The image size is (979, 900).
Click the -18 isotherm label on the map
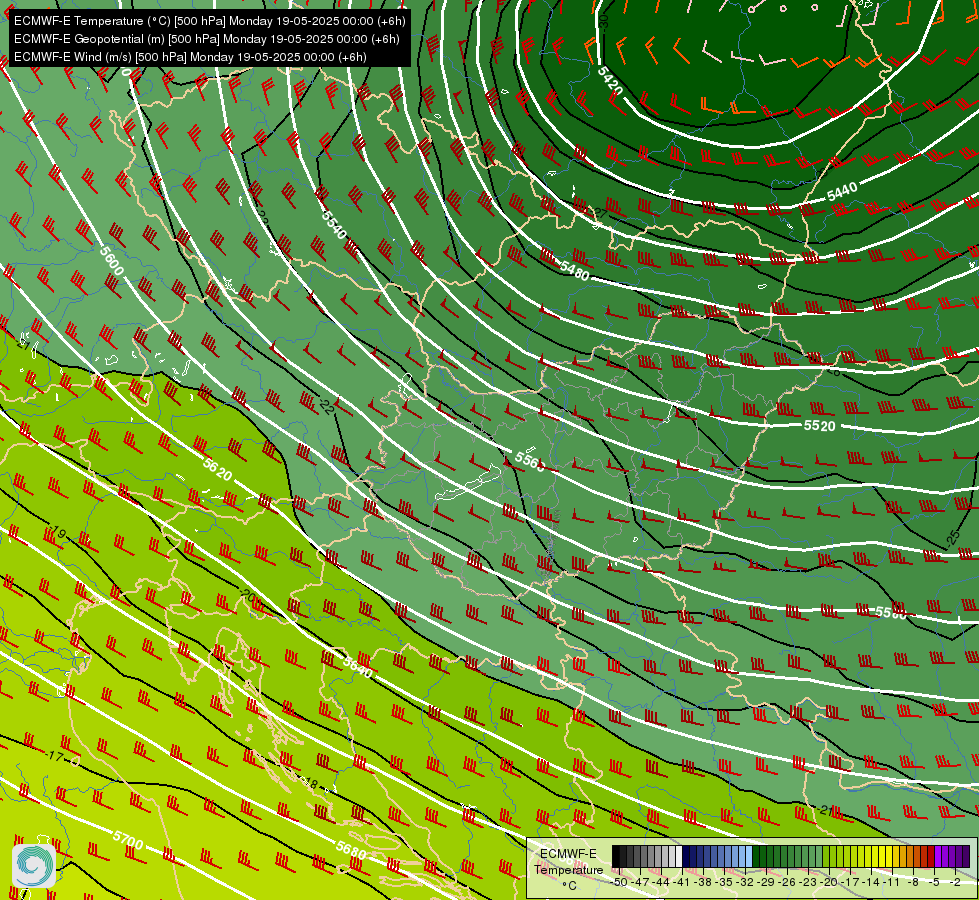coord(310,783)
